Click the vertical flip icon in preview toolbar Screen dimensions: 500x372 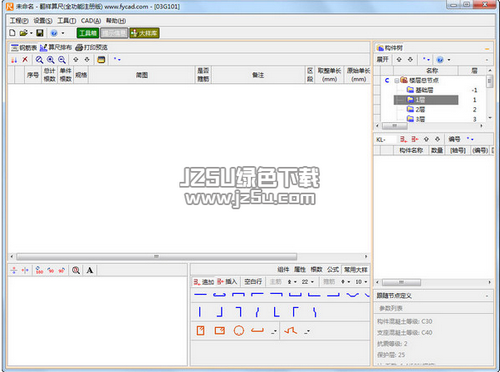[14, 270]
